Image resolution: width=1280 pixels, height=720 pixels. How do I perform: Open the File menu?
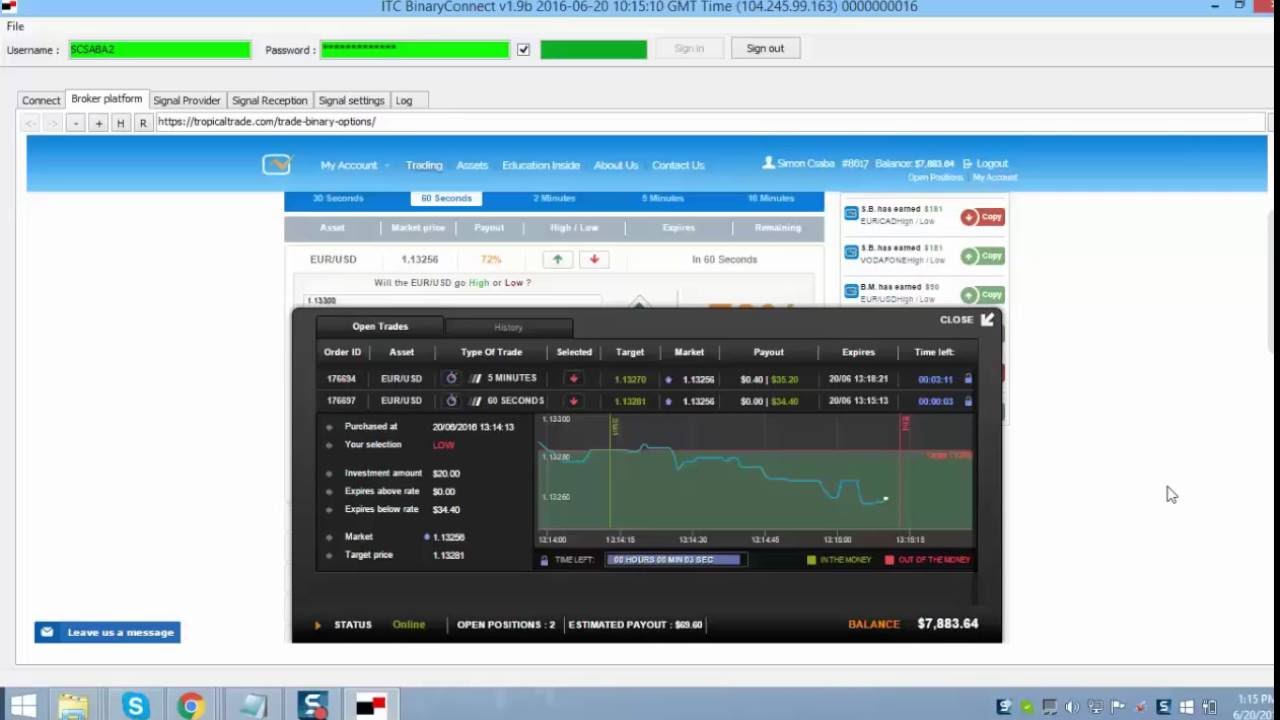click(x=15, y=27)
